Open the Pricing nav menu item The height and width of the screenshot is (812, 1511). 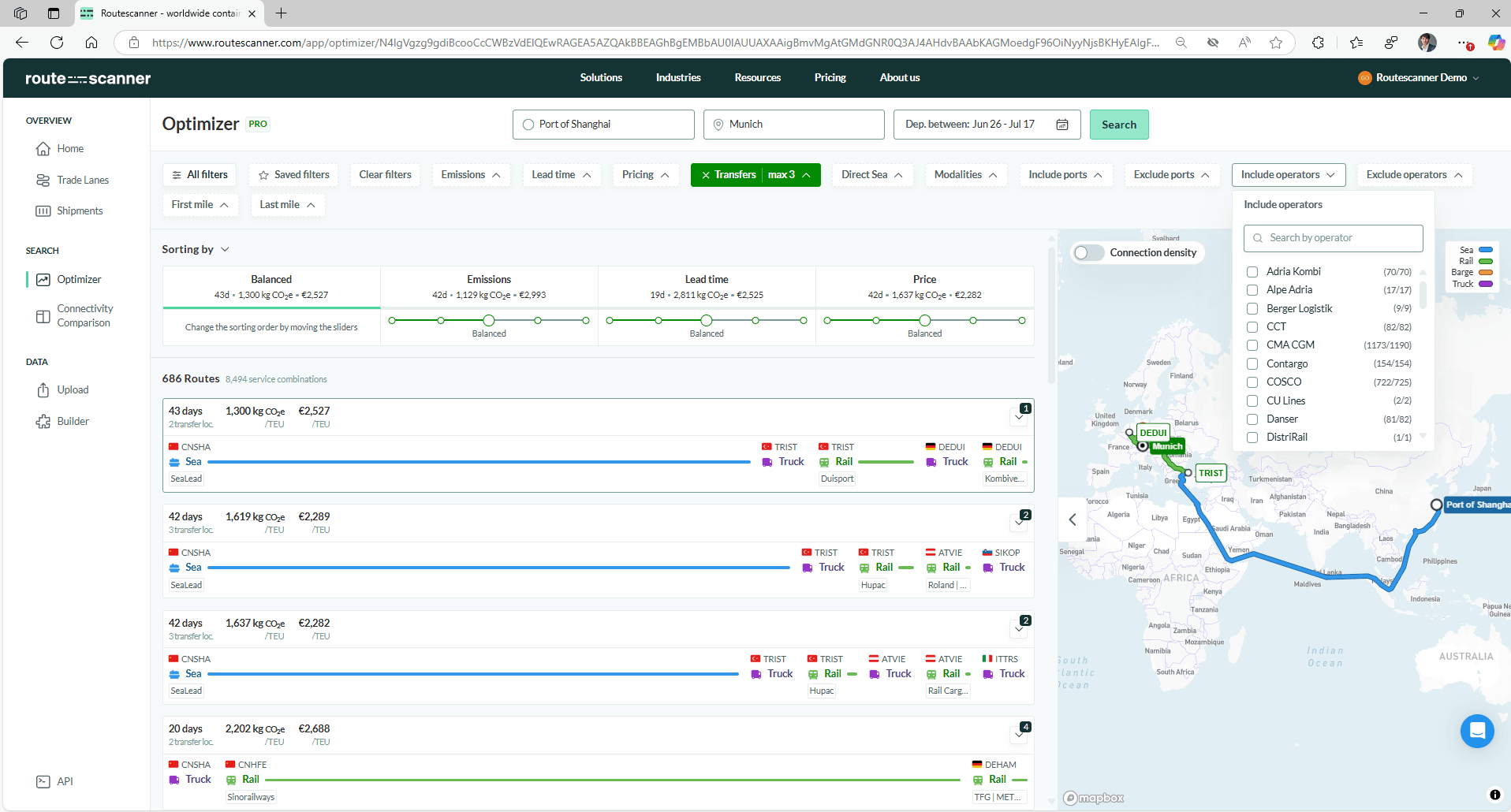click(x=830, y=78)
